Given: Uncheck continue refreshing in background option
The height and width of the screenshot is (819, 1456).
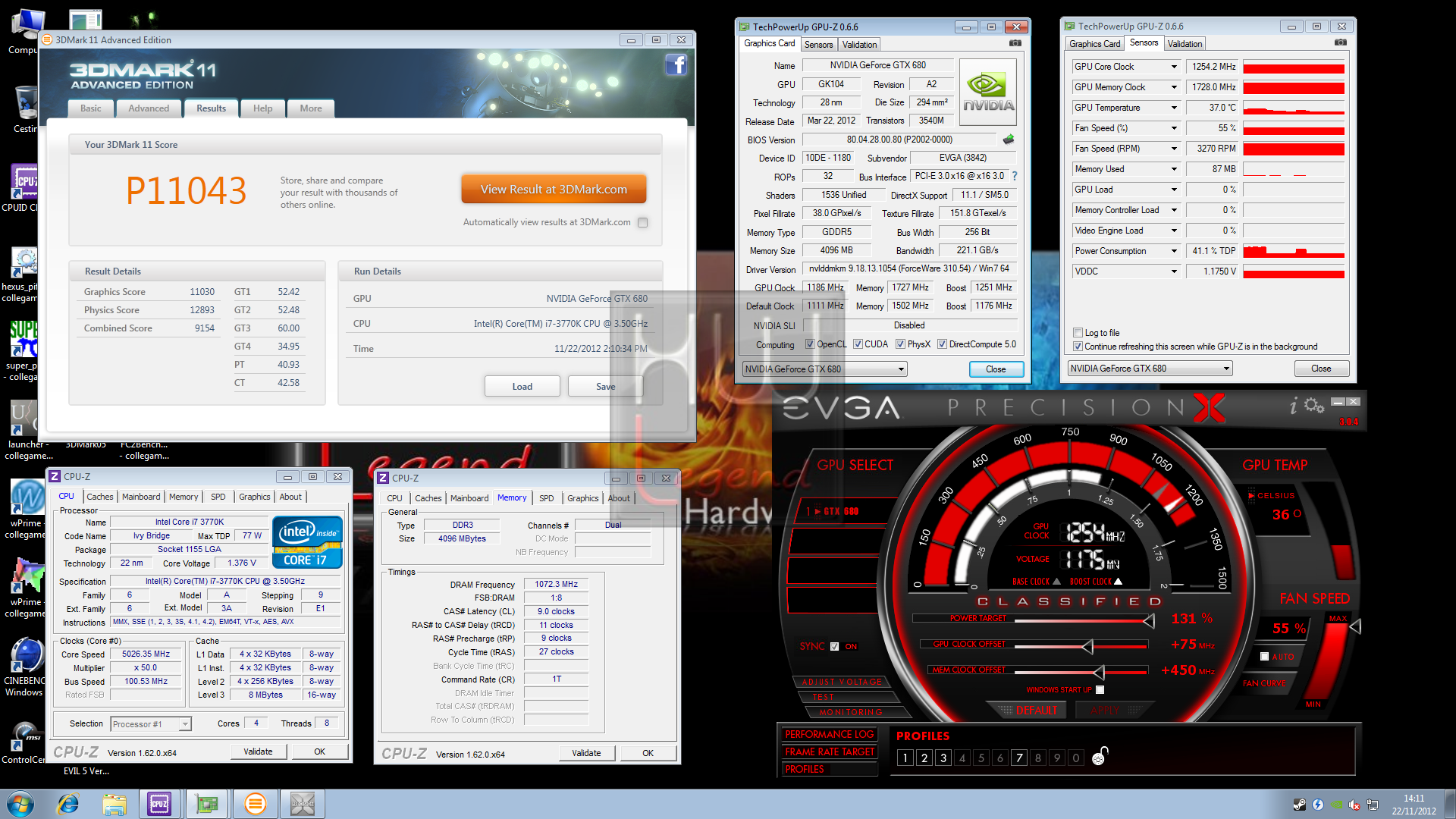Looking at the screenshot, I should (x=1078, y=347).
